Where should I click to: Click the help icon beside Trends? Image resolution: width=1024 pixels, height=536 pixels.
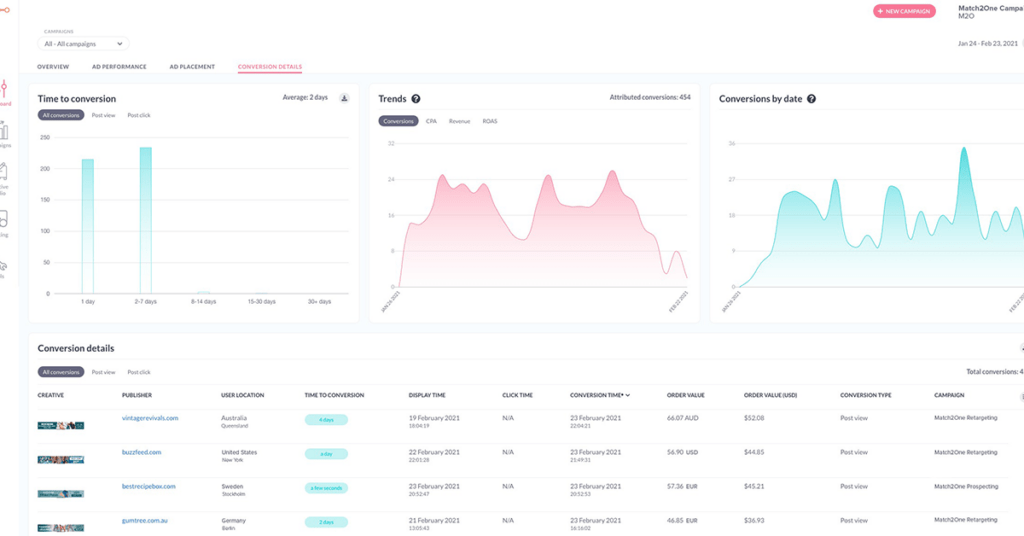click(416, 99)
